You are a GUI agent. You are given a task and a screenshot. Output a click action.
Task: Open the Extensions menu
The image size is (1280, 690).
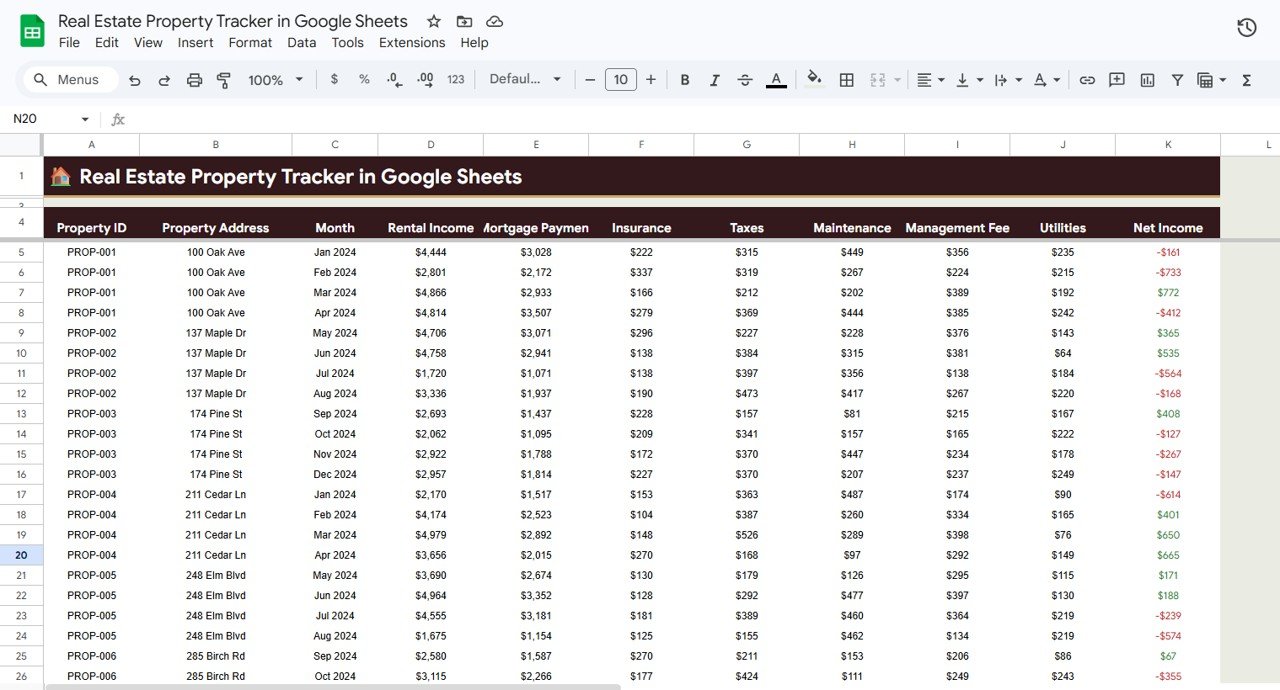(412, 42)
